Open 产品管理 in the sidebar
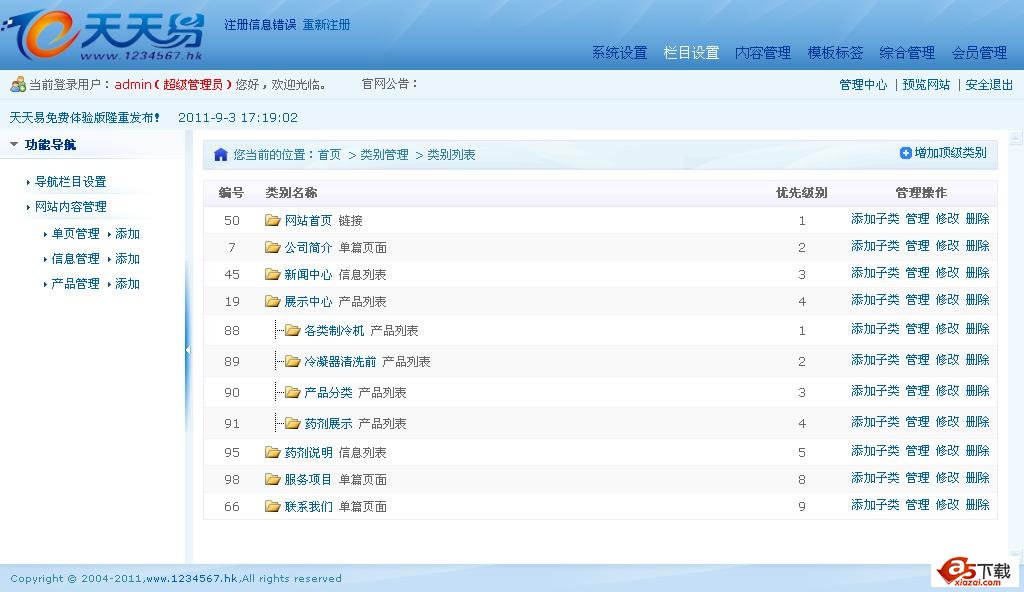The image size is (1024, 592). 75,284
